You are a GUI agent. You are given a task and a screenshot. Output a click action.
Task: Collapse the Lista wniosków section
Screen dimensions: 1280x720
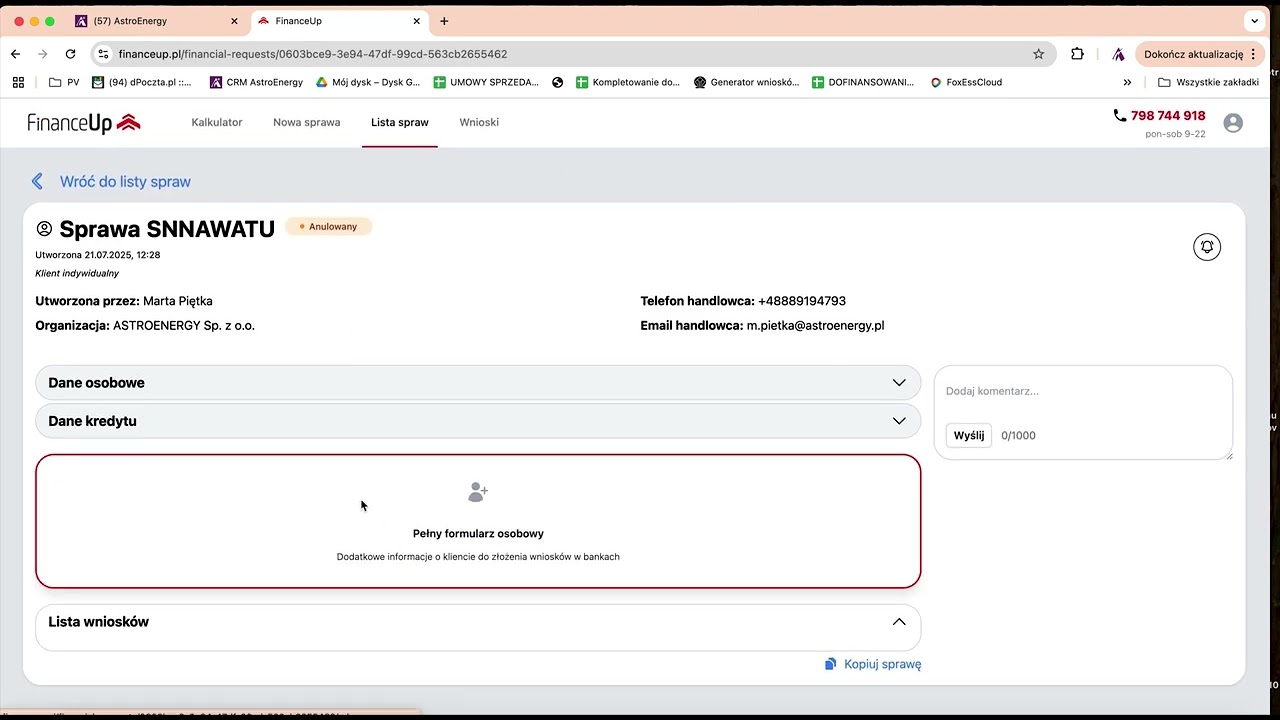click(x=899, y=622)
